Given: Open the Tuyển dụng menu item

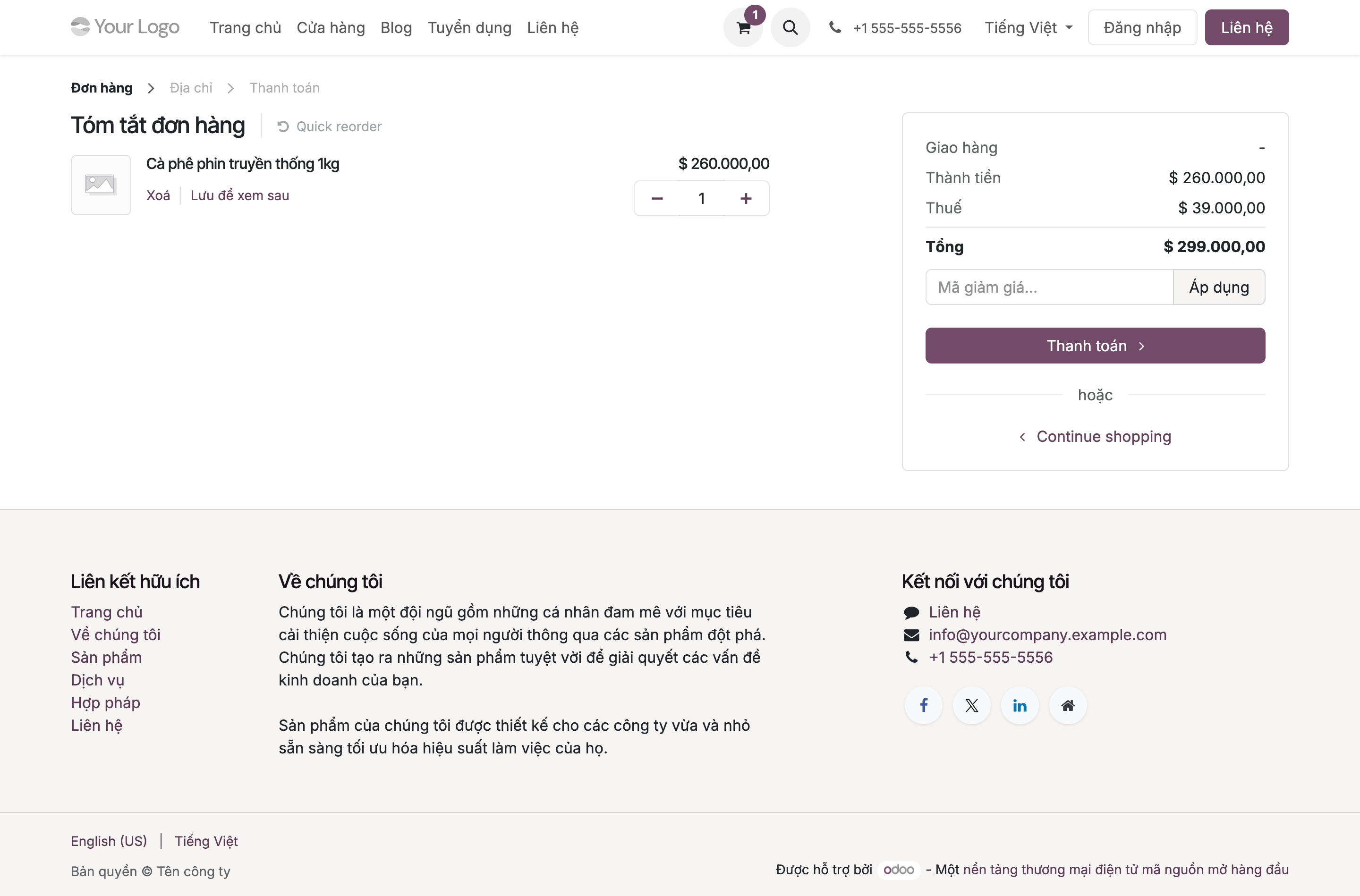Looking at the screenshot, I should [x=470, y=27].
